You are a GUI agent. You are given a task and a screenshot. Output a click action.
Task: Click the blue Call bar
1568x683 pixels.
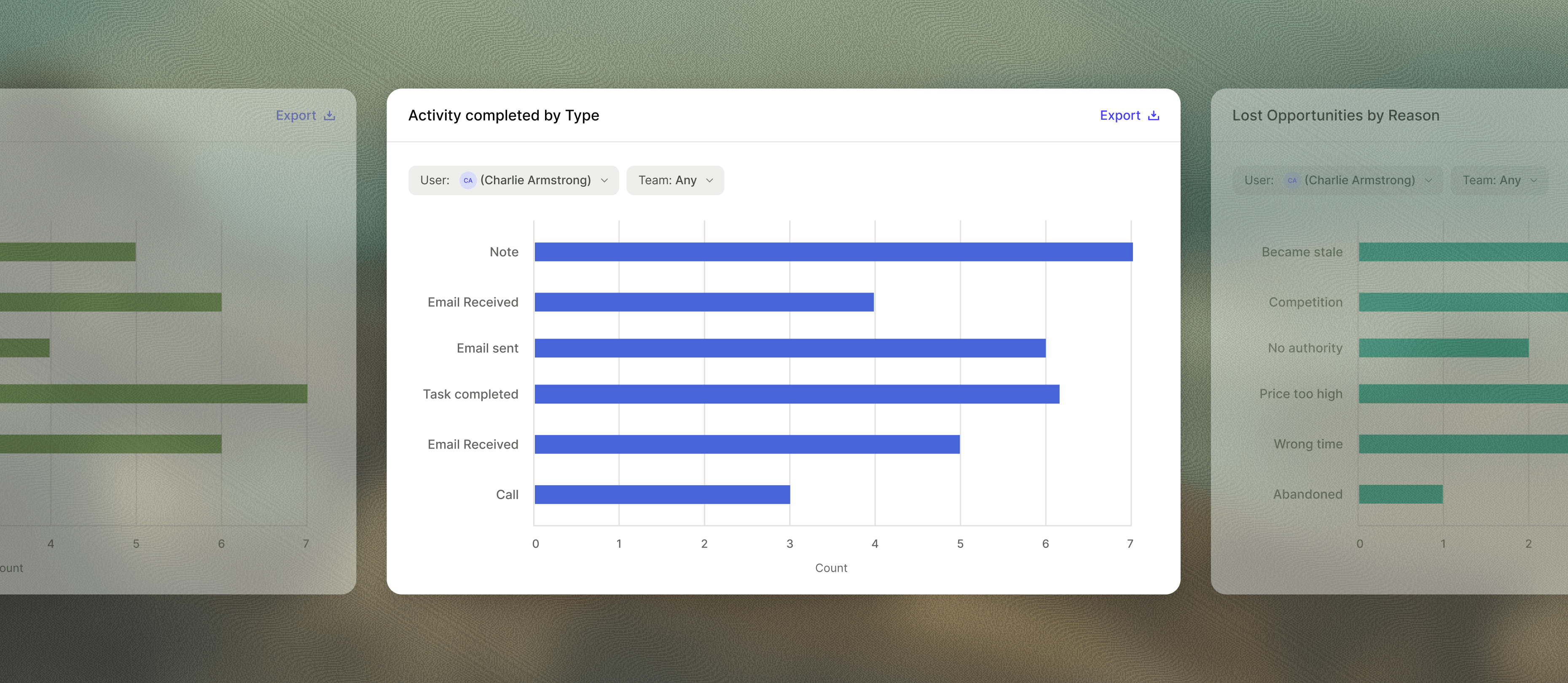tap(662, 494)
